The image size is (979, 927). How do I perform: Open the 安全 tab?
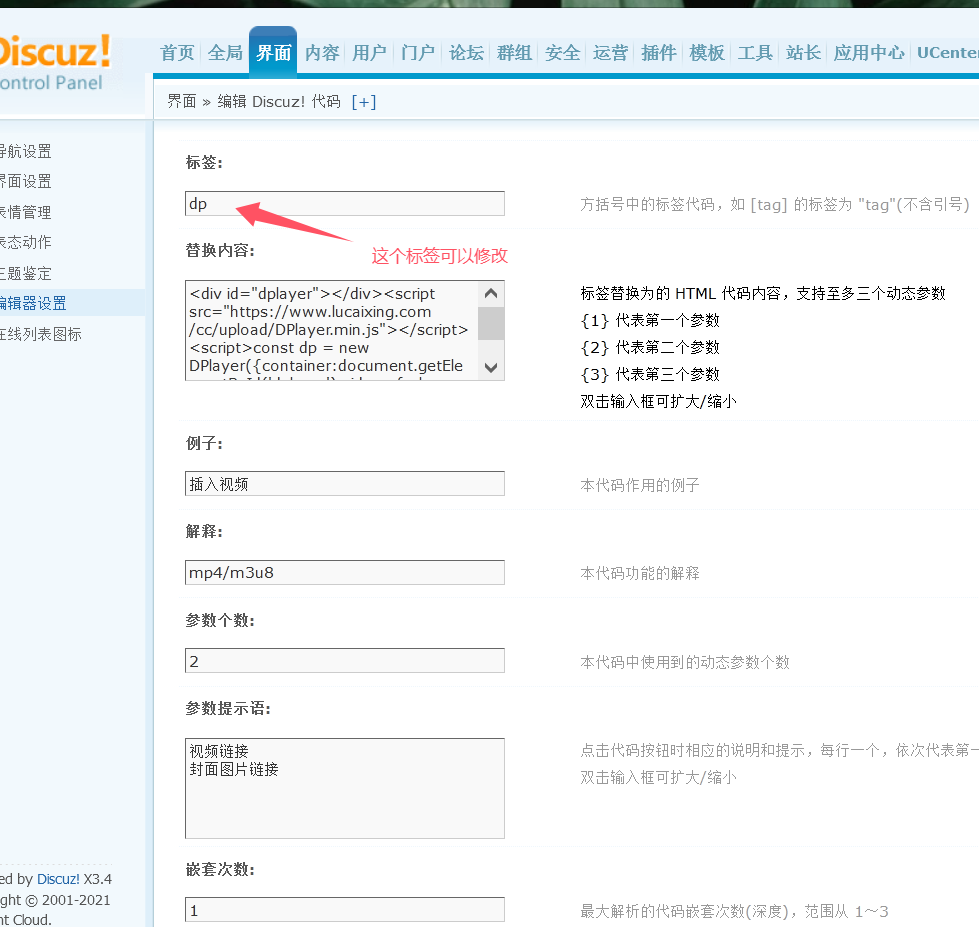pos(562,53)
